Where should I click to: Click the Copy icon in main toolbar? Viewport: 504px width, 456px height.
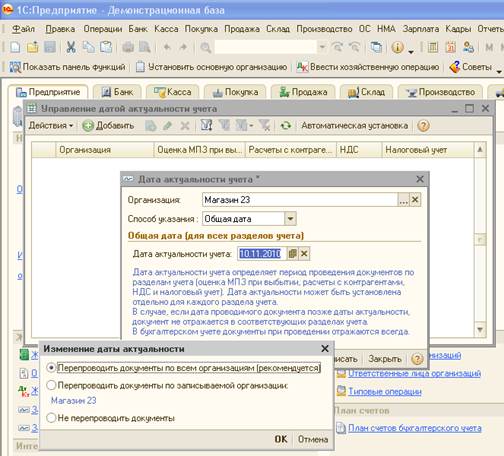click(x=88, y=47)
